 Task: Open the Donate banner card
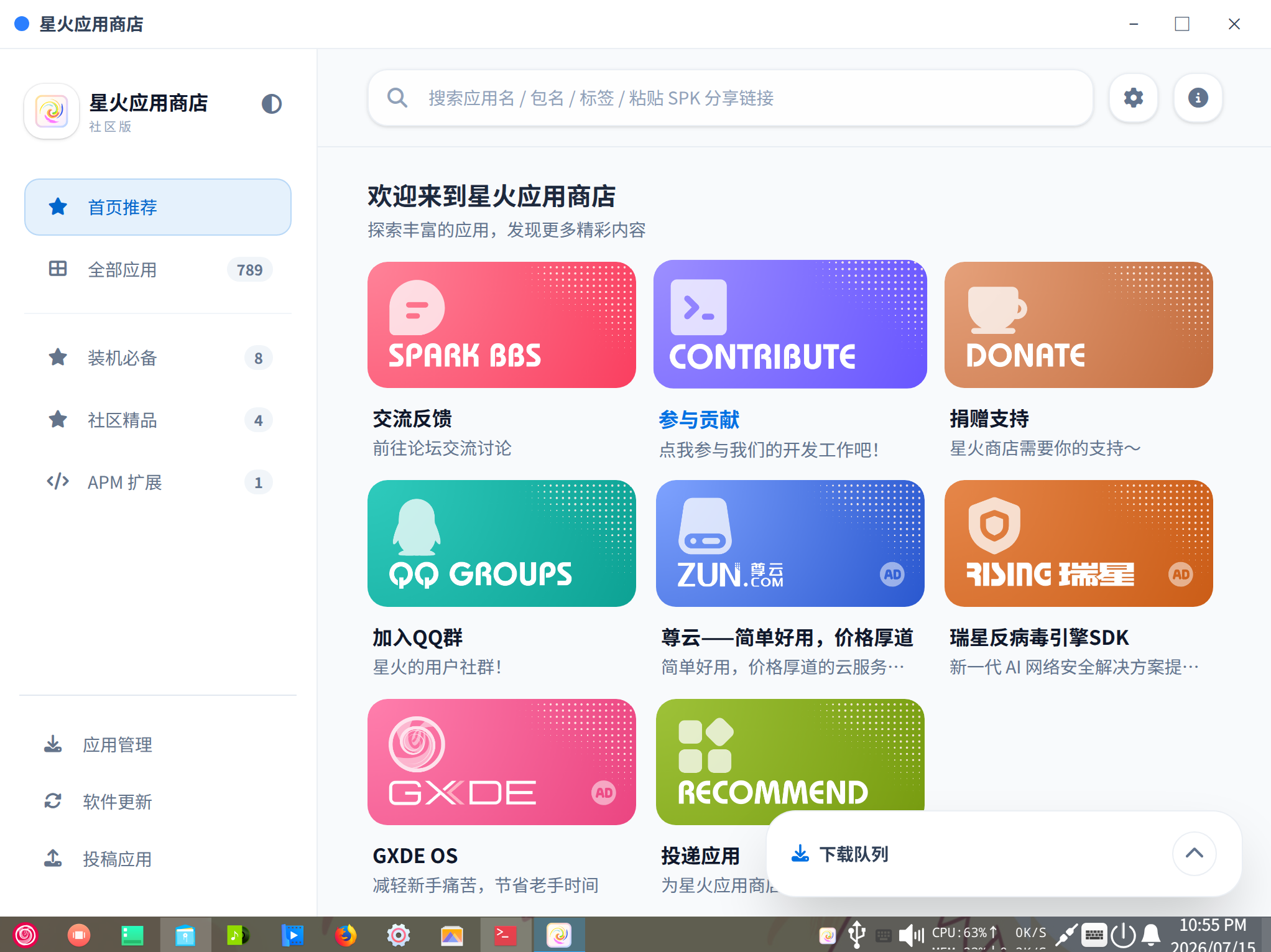click(1078, 325)
